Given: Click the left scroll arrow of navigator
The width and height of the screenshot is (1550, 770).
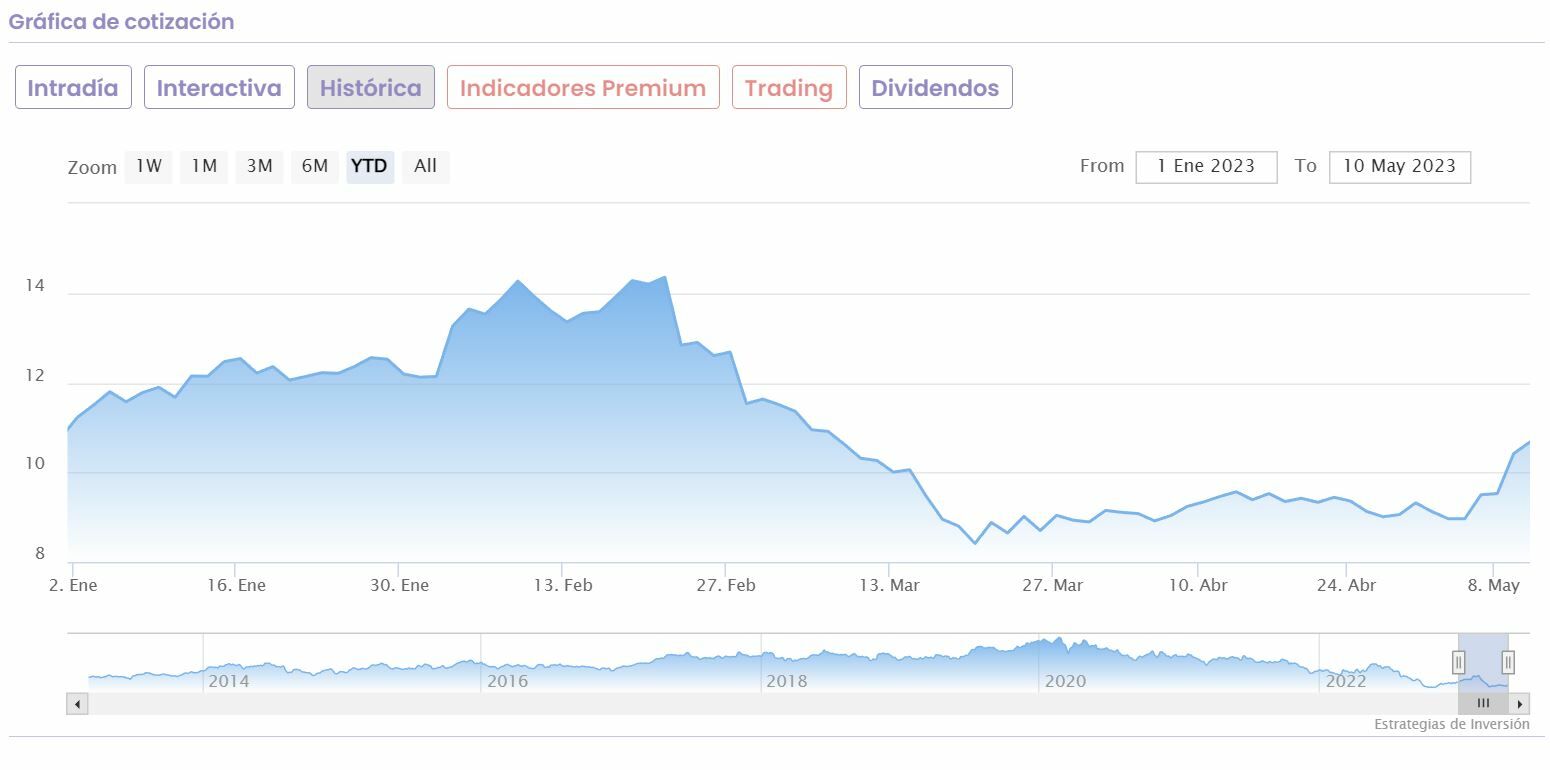Looking at the screenshot, I should [77, 704].
